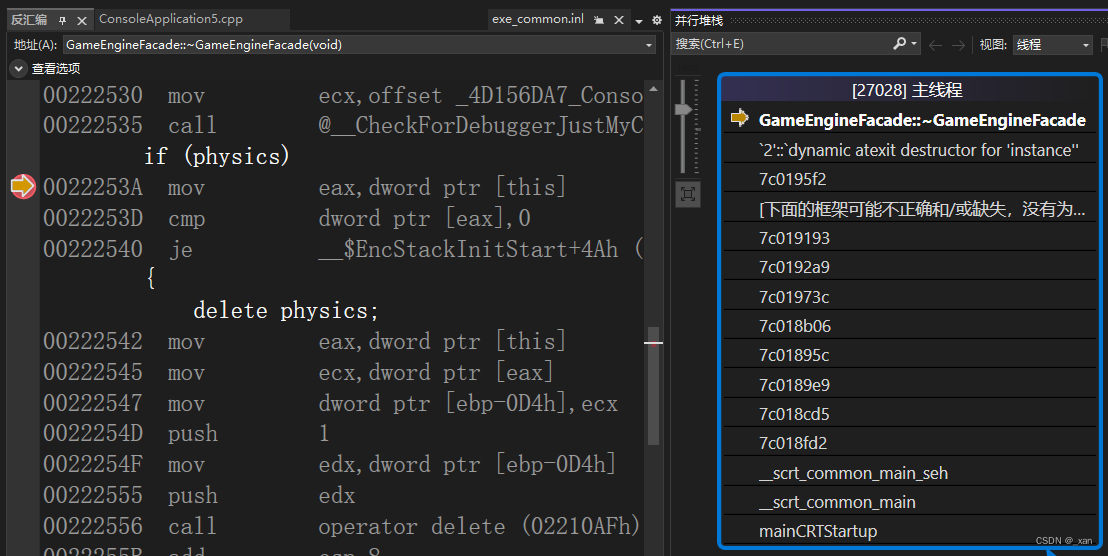The image size is (1108, 556).
Task: Pin the 反汇编 tab
Action: point(62,20)
